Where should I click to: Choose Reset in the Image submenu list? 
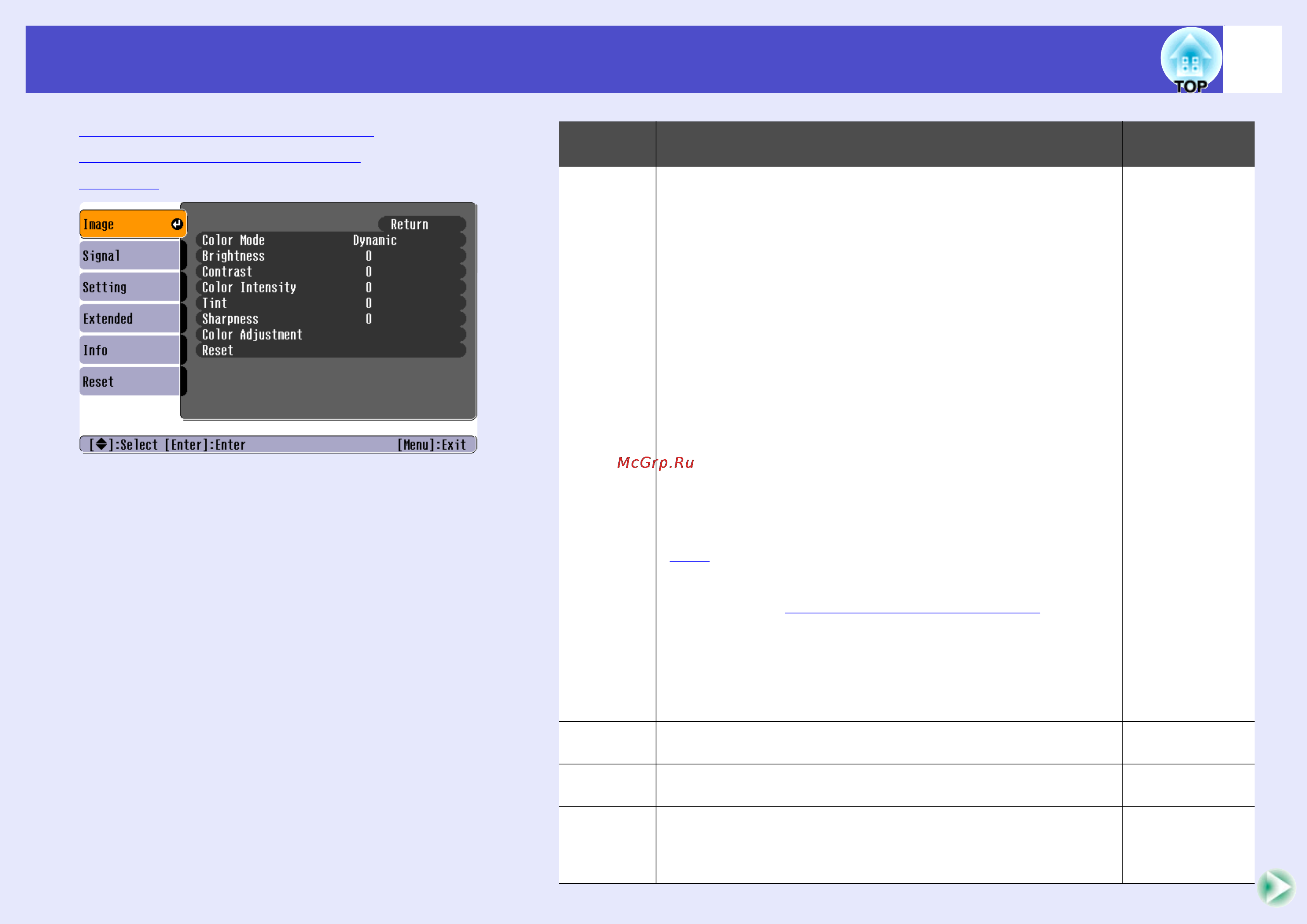(x=331, y=350)
